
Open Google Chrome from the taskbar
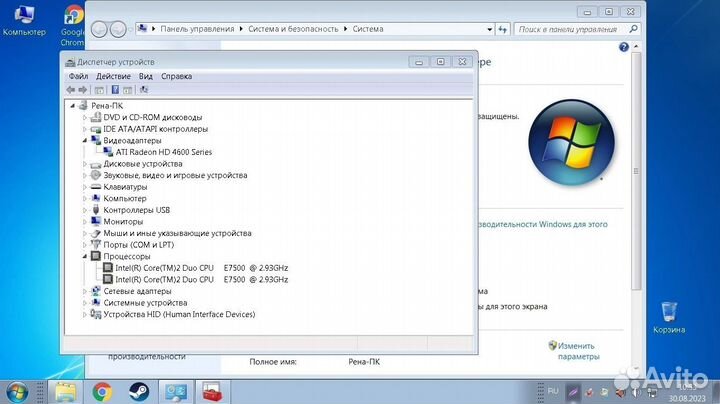101,392
